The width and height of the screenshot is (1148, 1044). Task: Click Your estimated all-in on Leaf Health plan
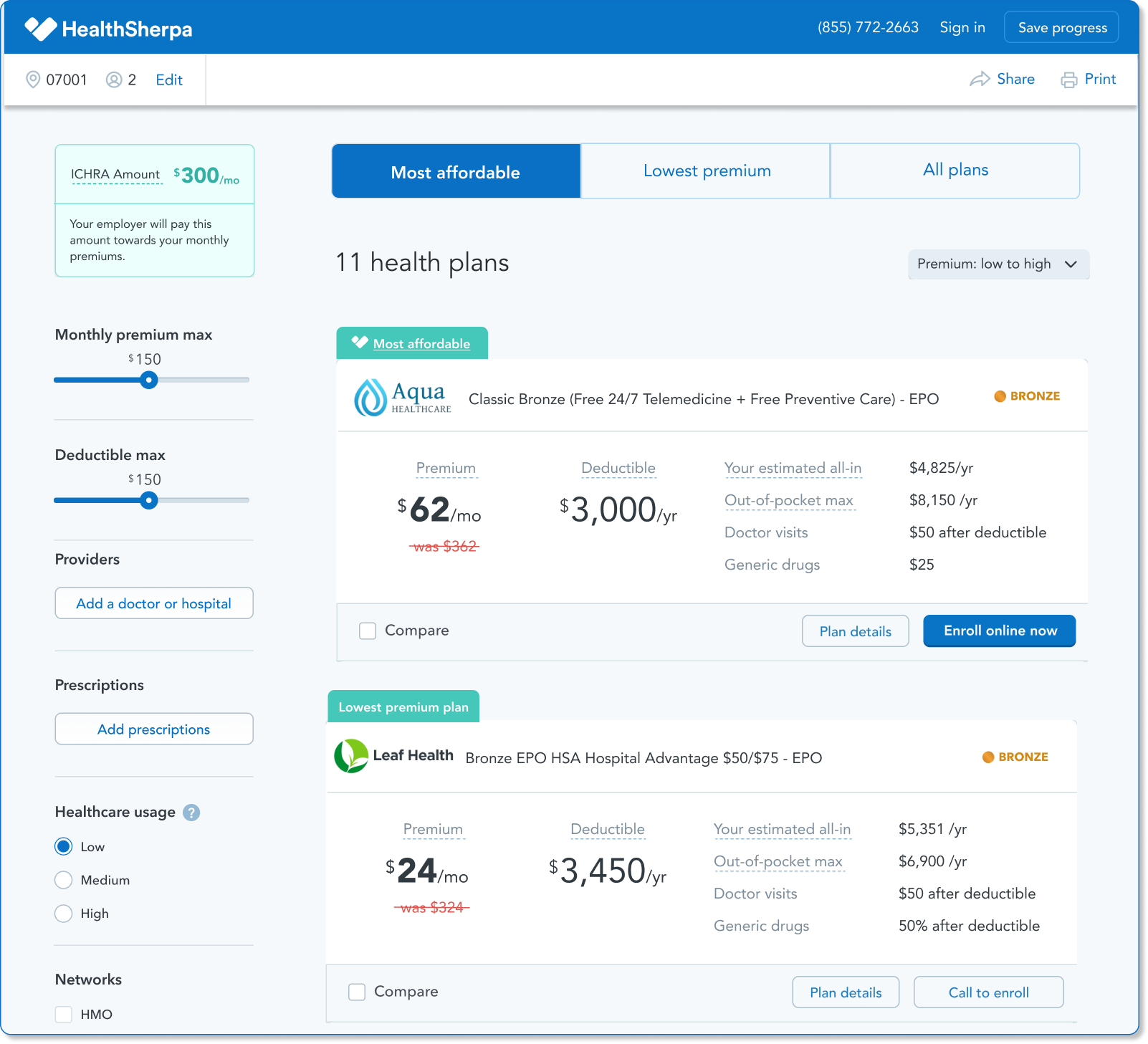pyautogui.click(x=783, y=829)
